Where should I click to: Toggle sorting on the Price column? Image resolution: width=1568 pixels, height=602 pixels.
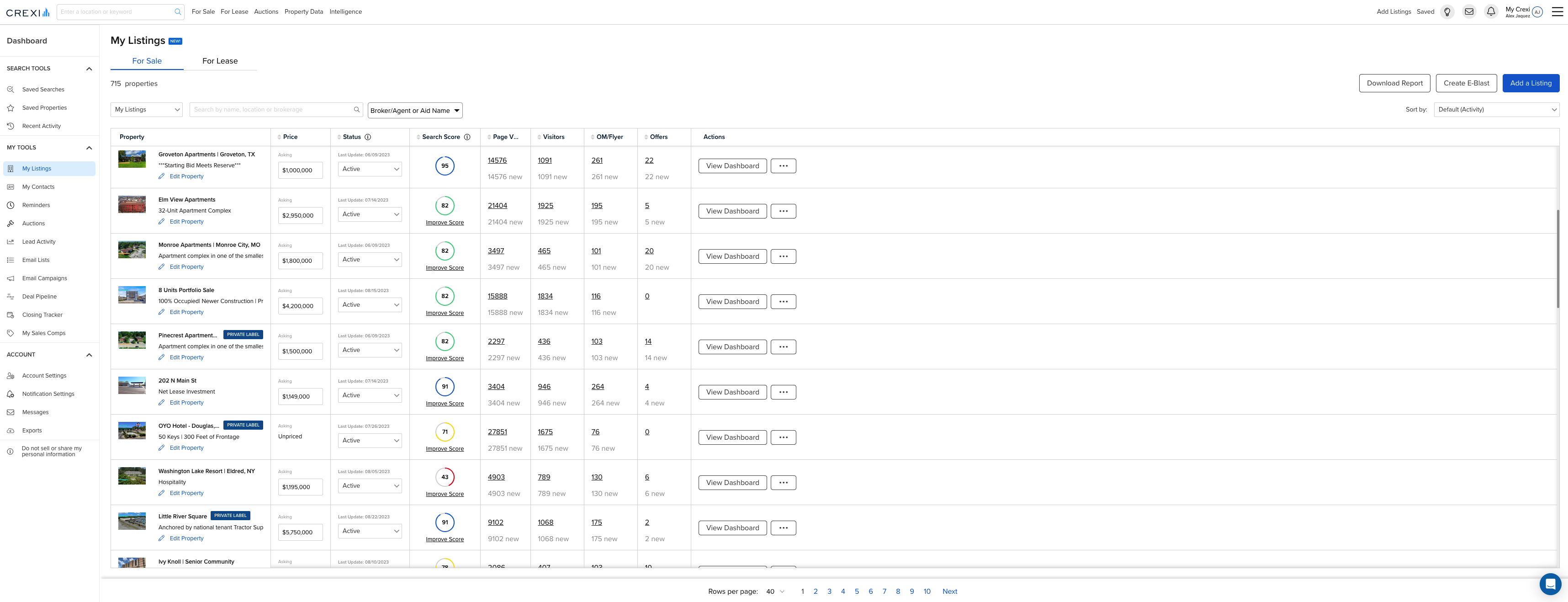(x=279, y=137)
